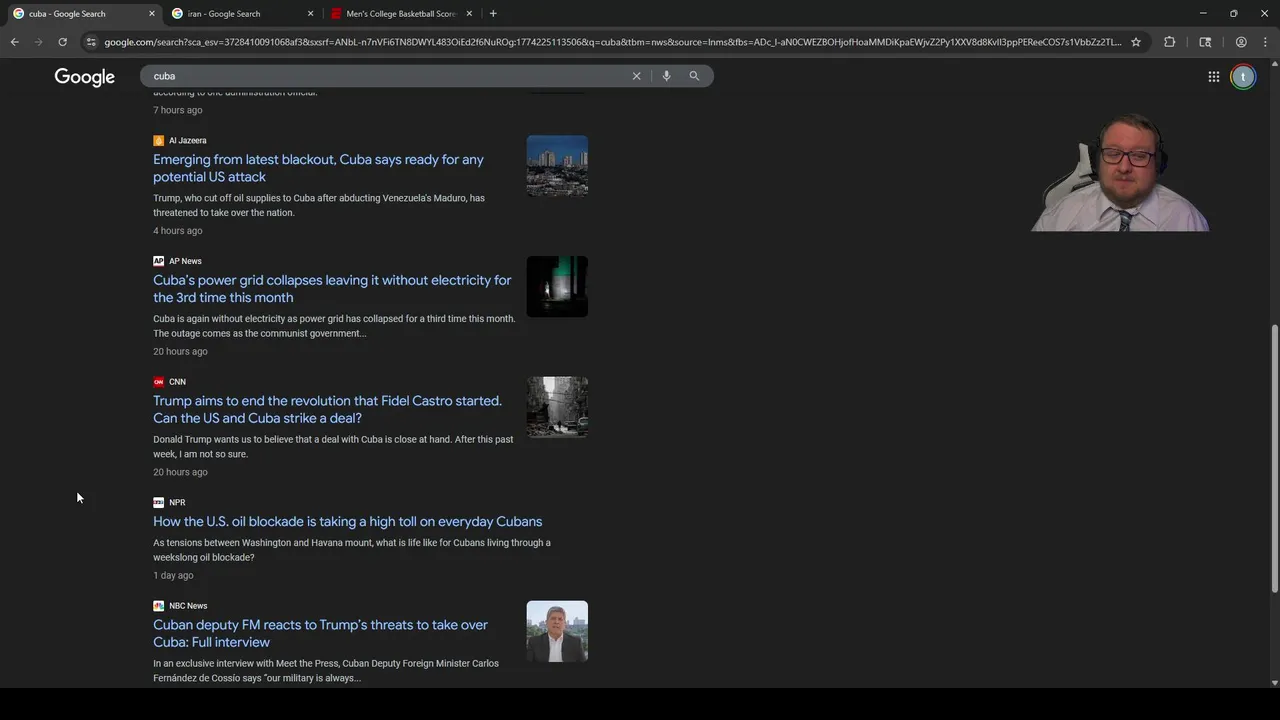Submit search with magnifying glass icon
Viewport: 1280px width, 720px height.
pos(694,76)
